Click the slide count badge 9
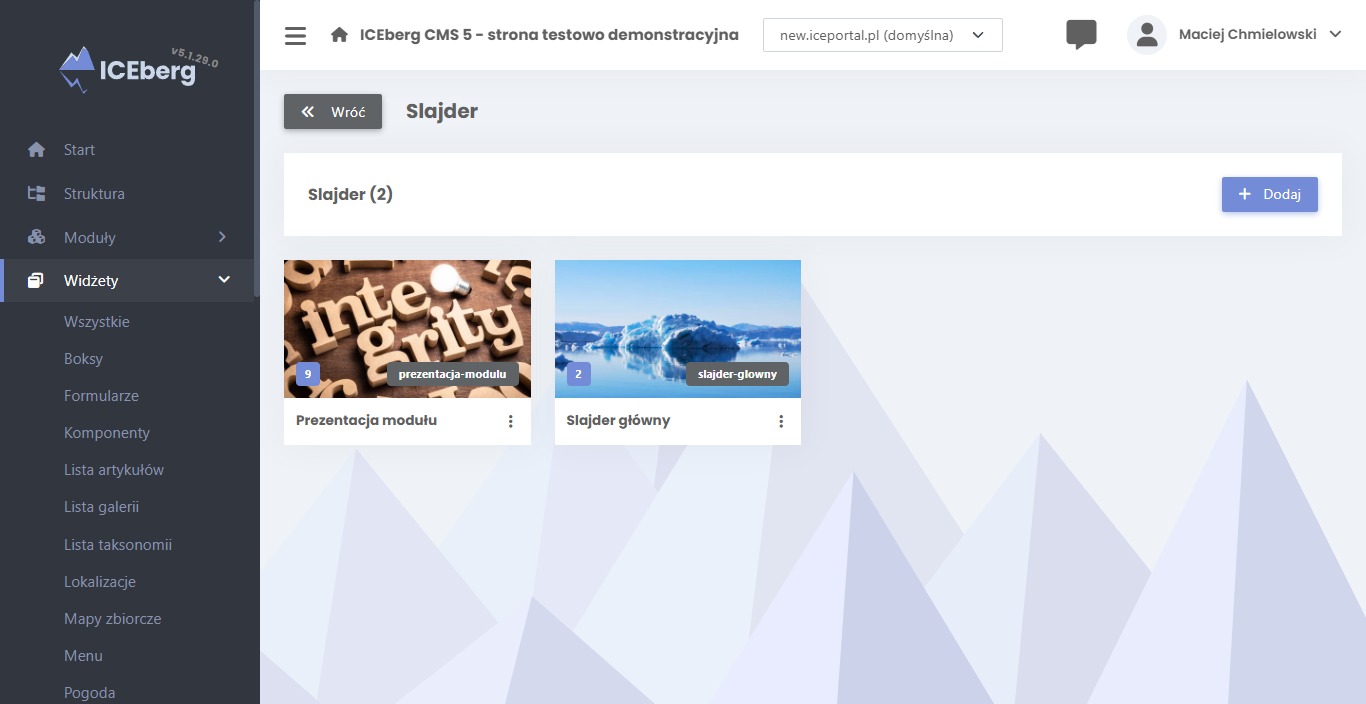The height and width of the screenshot is (704, 1366). click(x=308, y=374)
